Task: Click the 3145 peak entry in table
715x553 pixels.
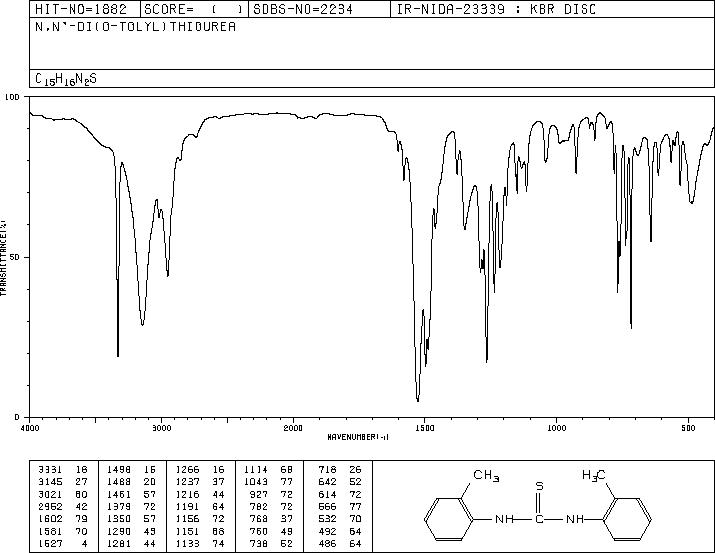Action: pos(62,482)
